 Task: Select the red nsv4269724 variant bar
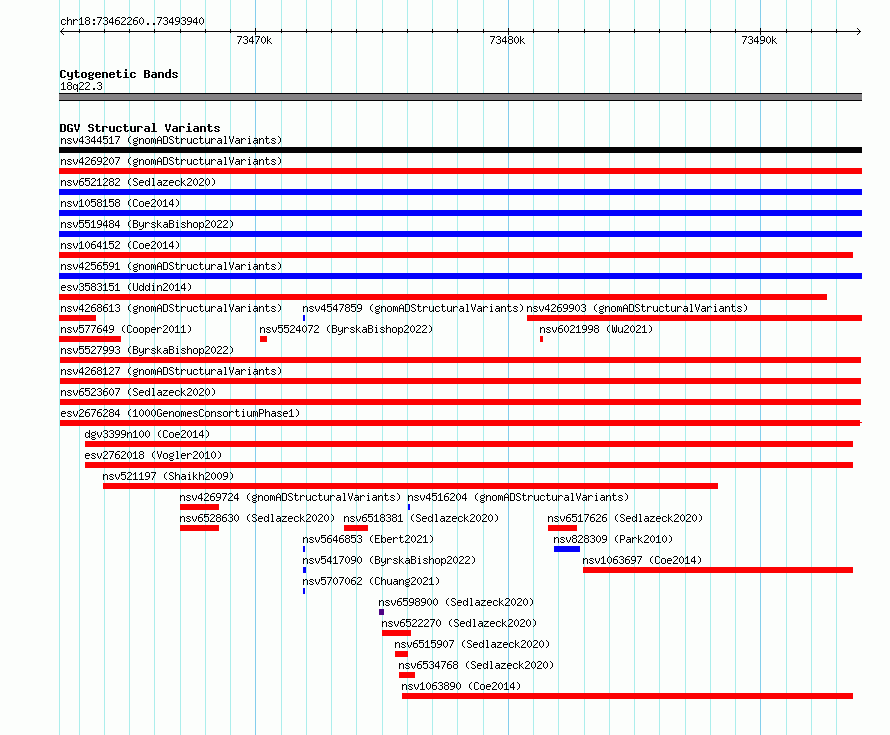[x=199, y=507]
